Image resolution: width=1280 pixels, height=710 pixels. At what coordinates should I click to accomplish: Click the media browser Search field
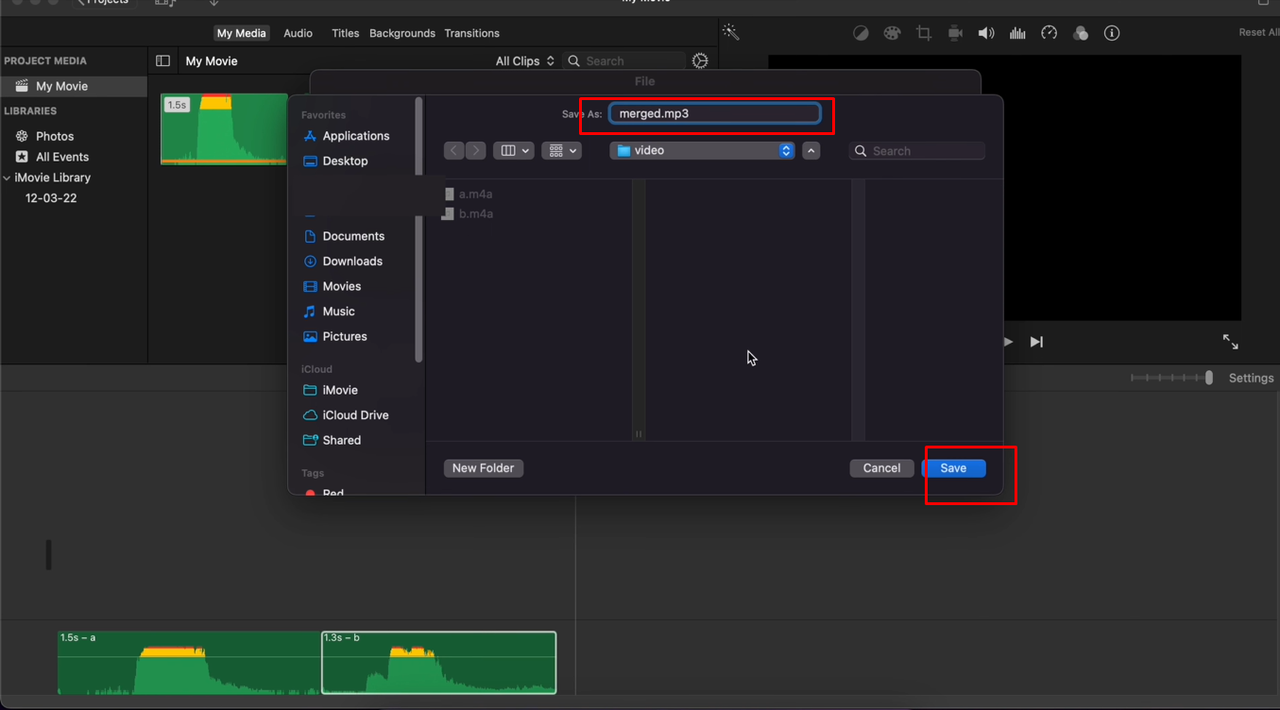tap(624, 61)
